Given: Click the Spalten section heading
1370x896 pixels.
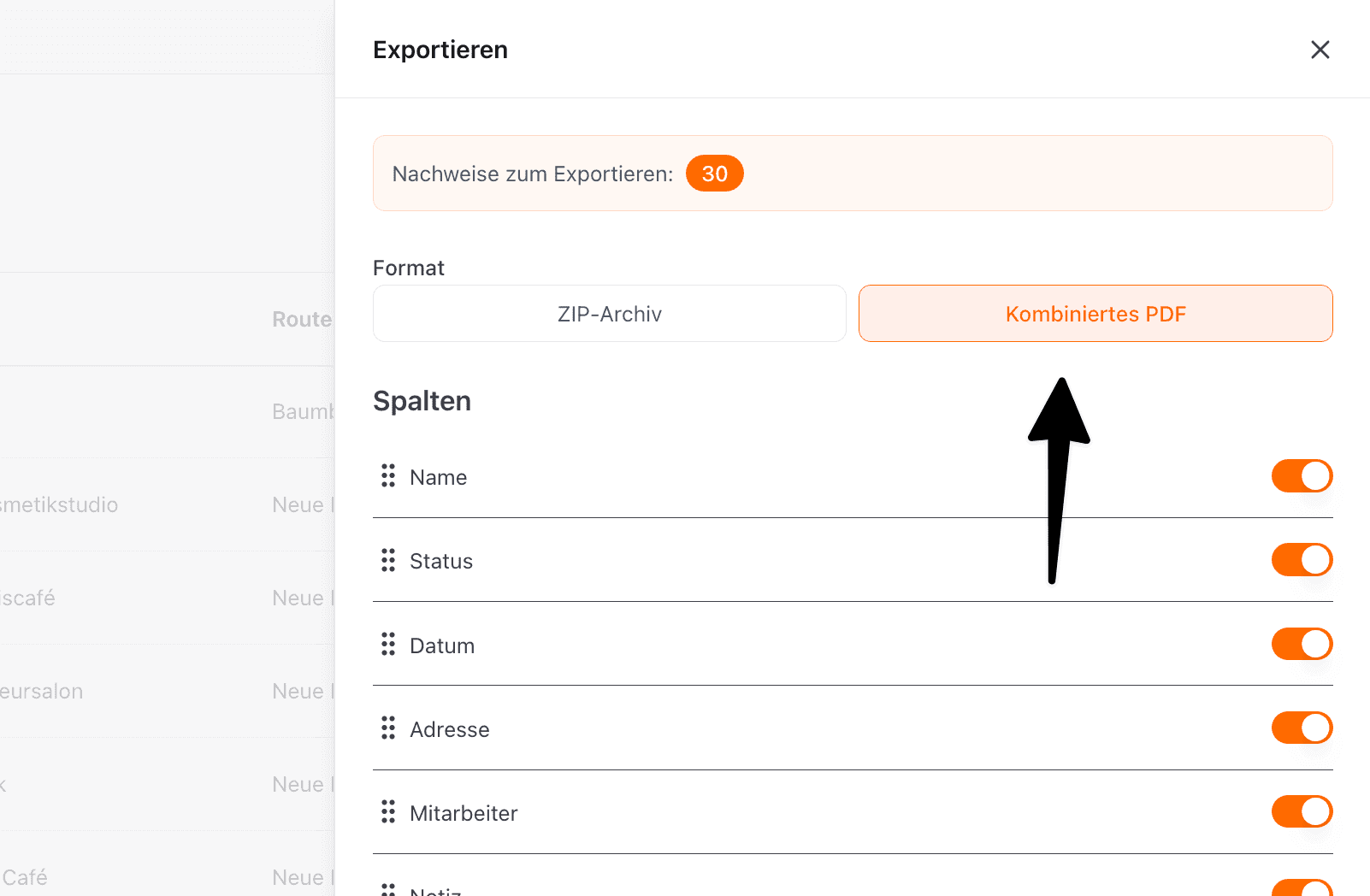Looking at the screenshot, I should pos(422,400).
